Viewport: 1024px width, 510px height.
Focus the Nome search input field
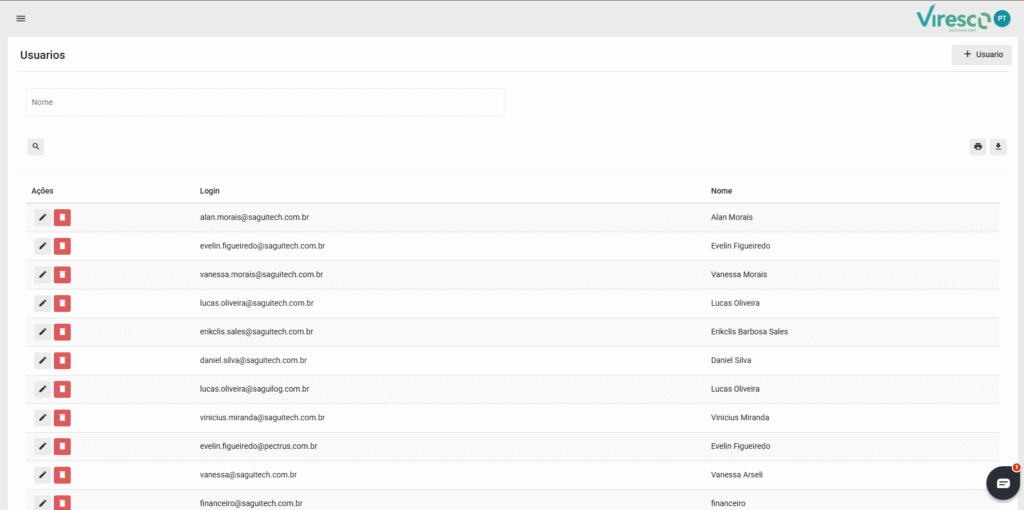[265, 102]
